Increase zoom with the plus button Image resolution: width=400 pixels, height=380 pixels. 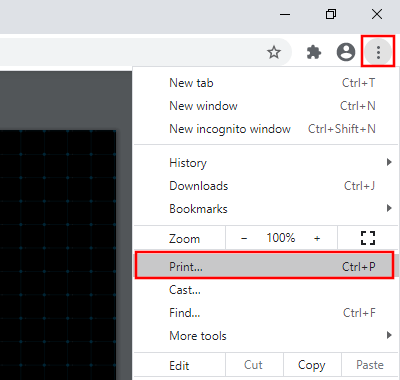point(317,238)
